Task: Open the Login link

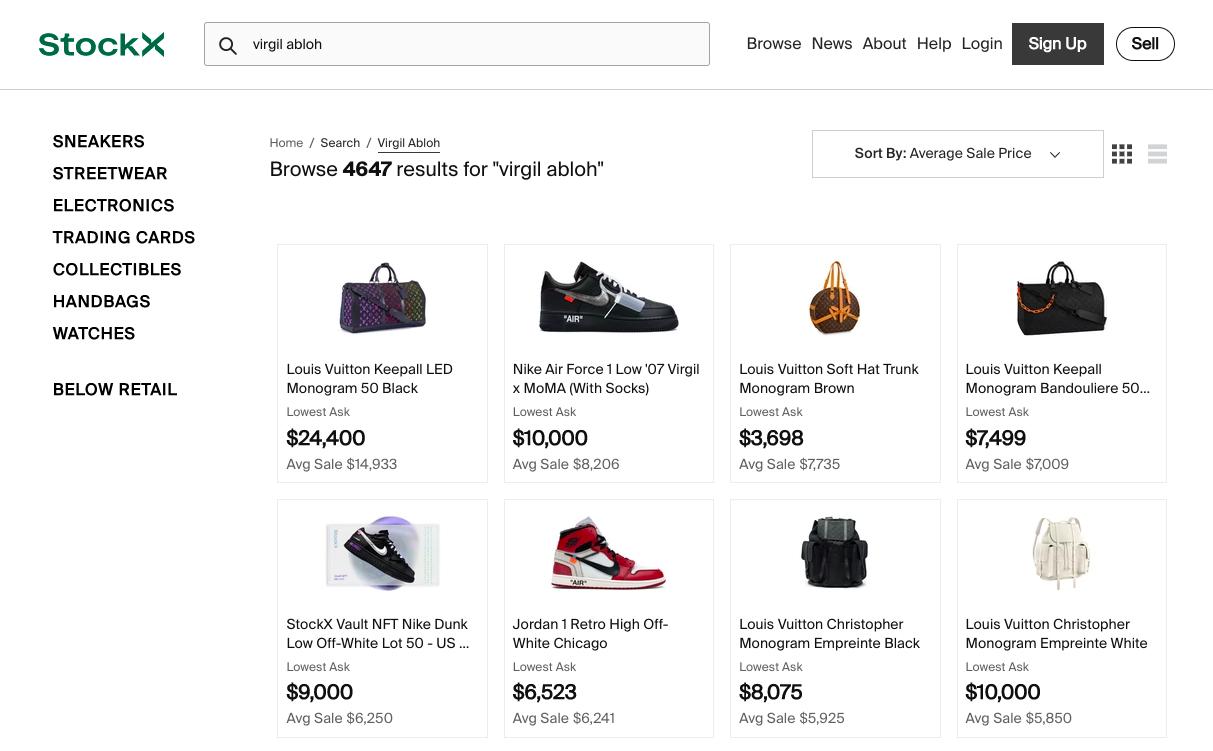Action: [981, 44]
